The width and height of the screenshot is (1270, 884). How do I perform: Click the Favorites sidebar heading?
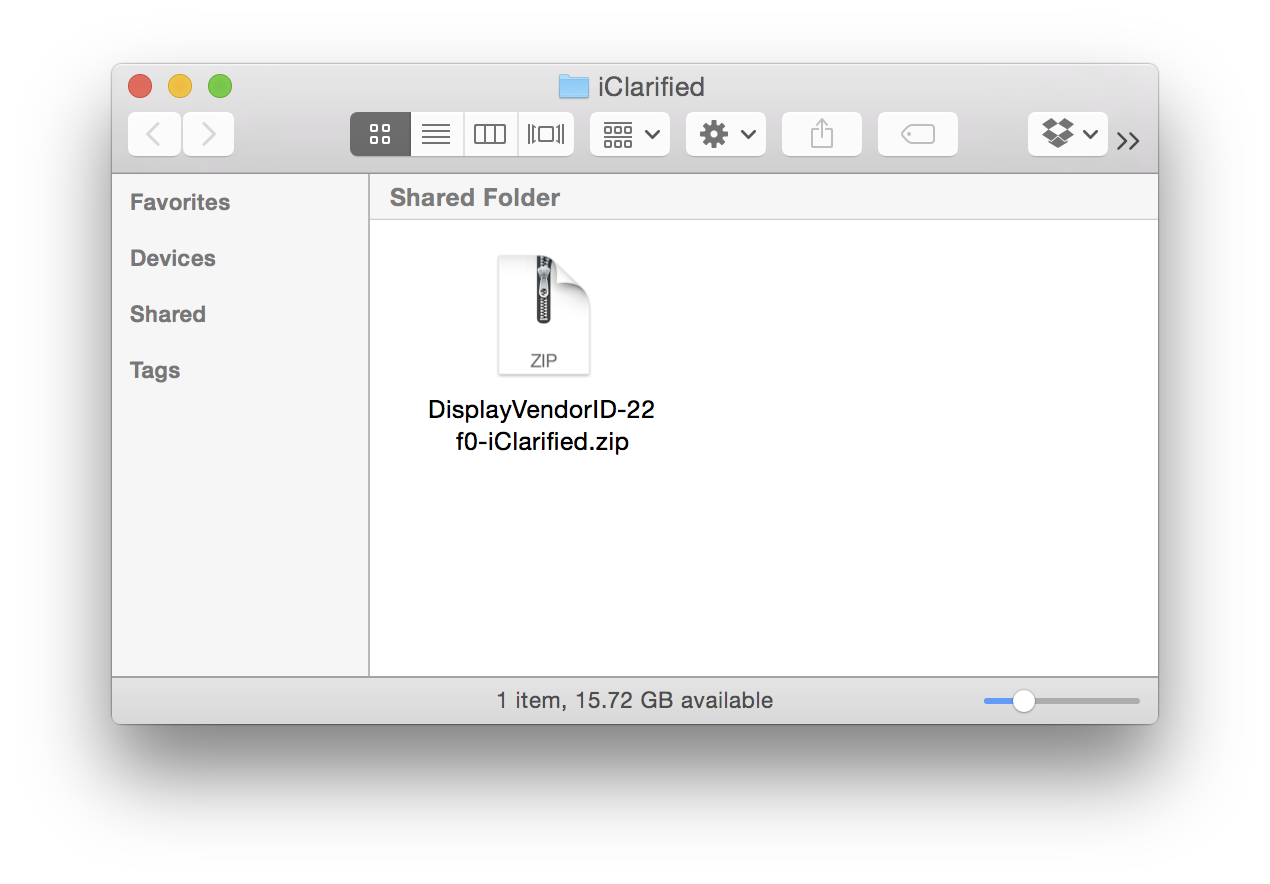point(180,202)
